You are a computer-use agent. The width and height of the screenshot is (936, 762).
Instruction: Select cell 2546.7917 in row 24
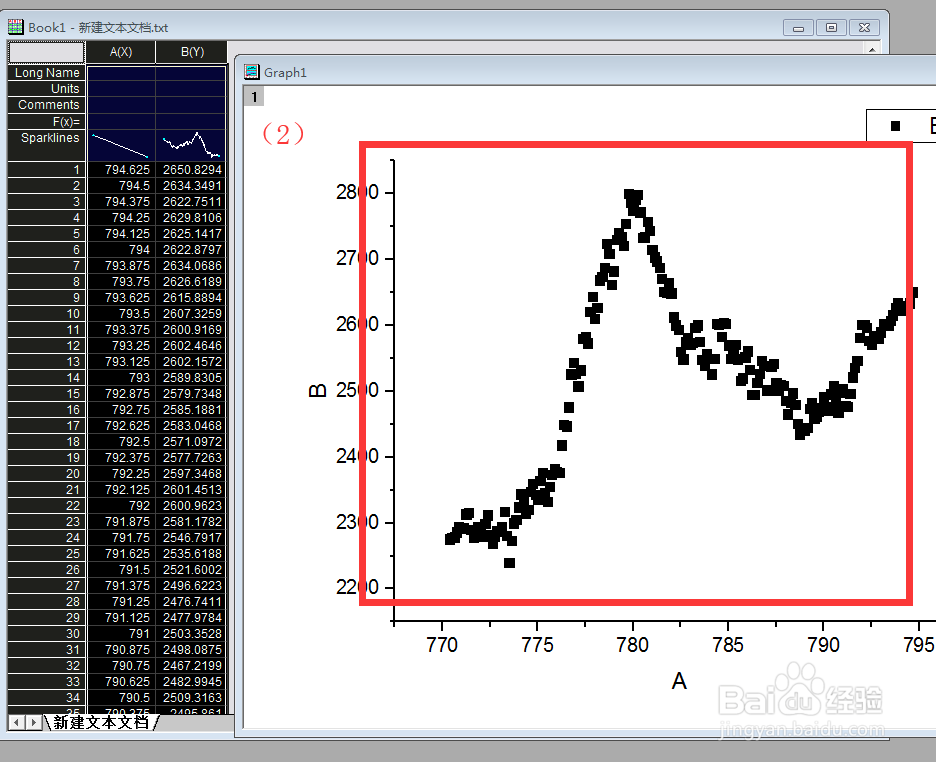191,538
